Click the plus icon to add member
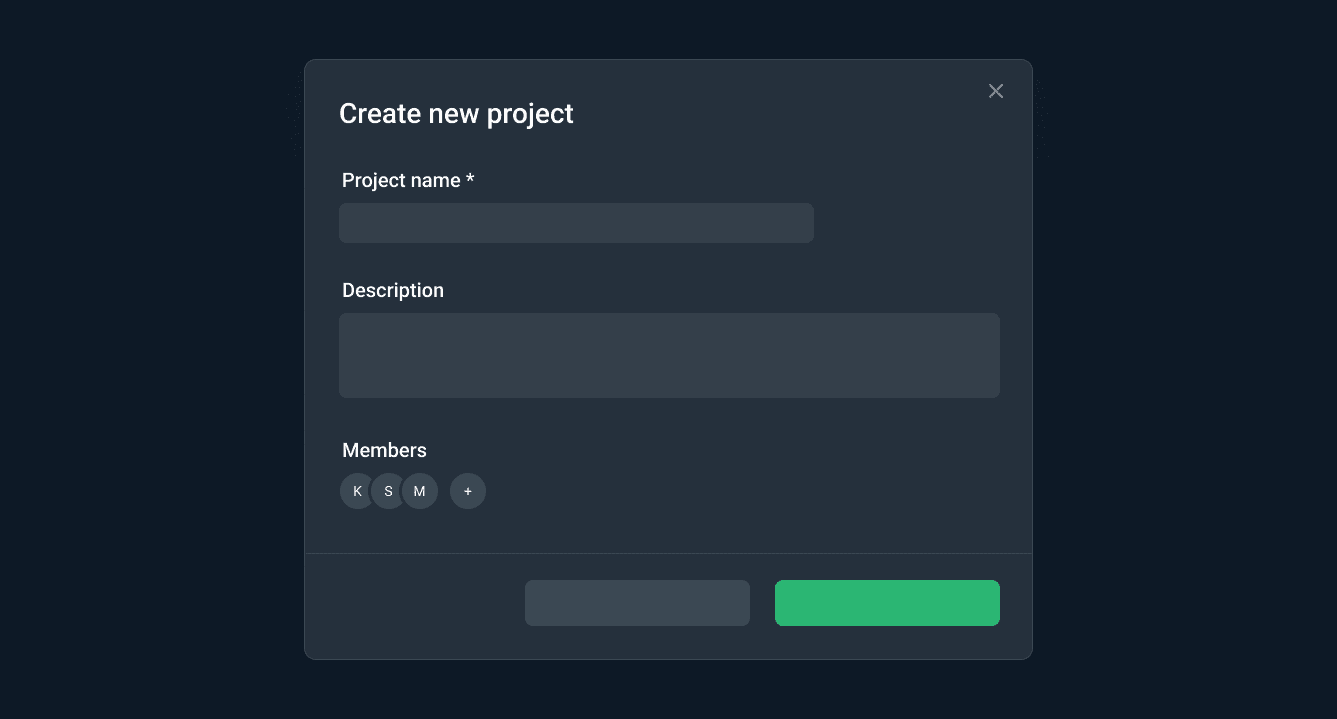 468,491
